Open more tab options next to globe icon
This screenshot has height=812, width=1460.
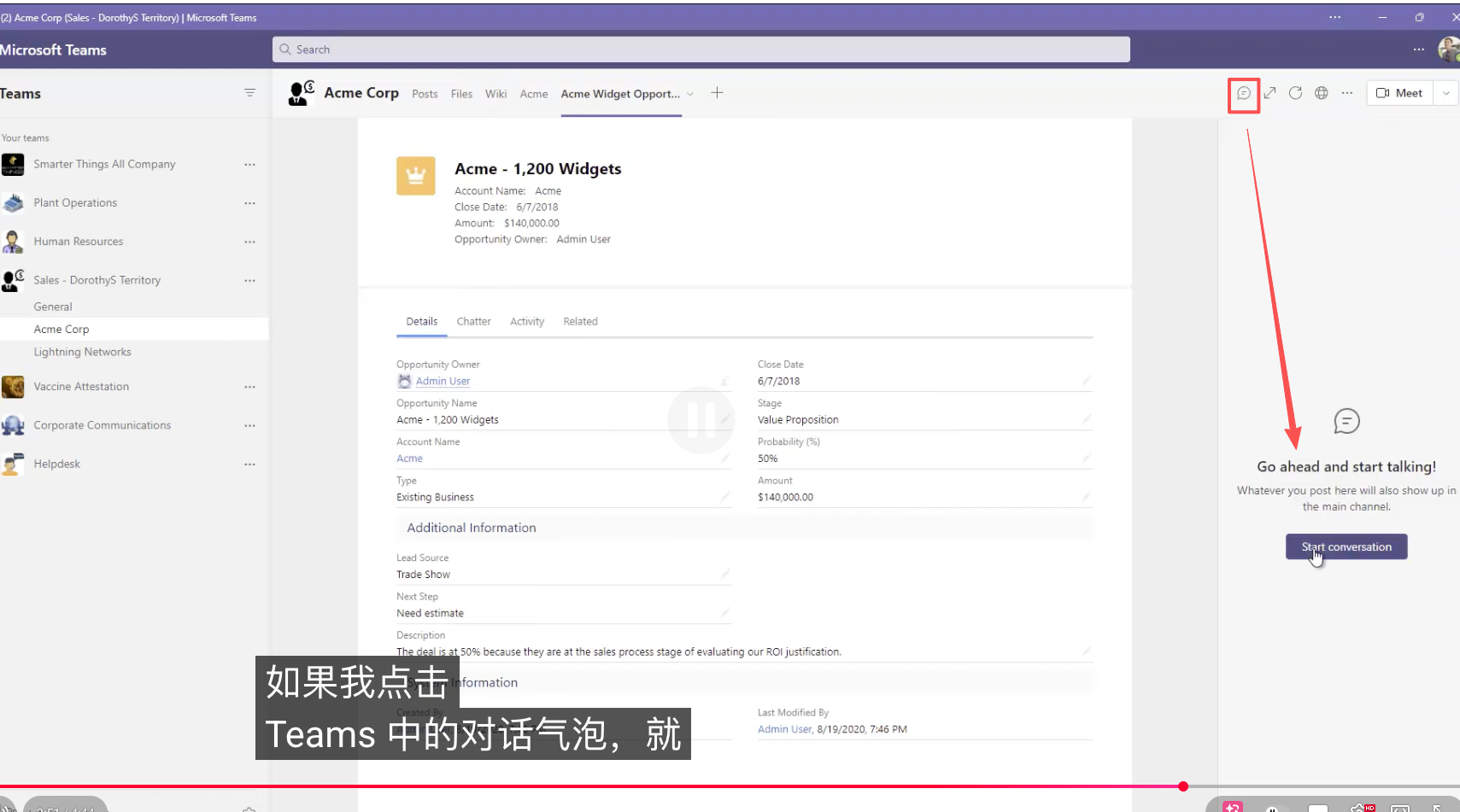(1347, 93)
